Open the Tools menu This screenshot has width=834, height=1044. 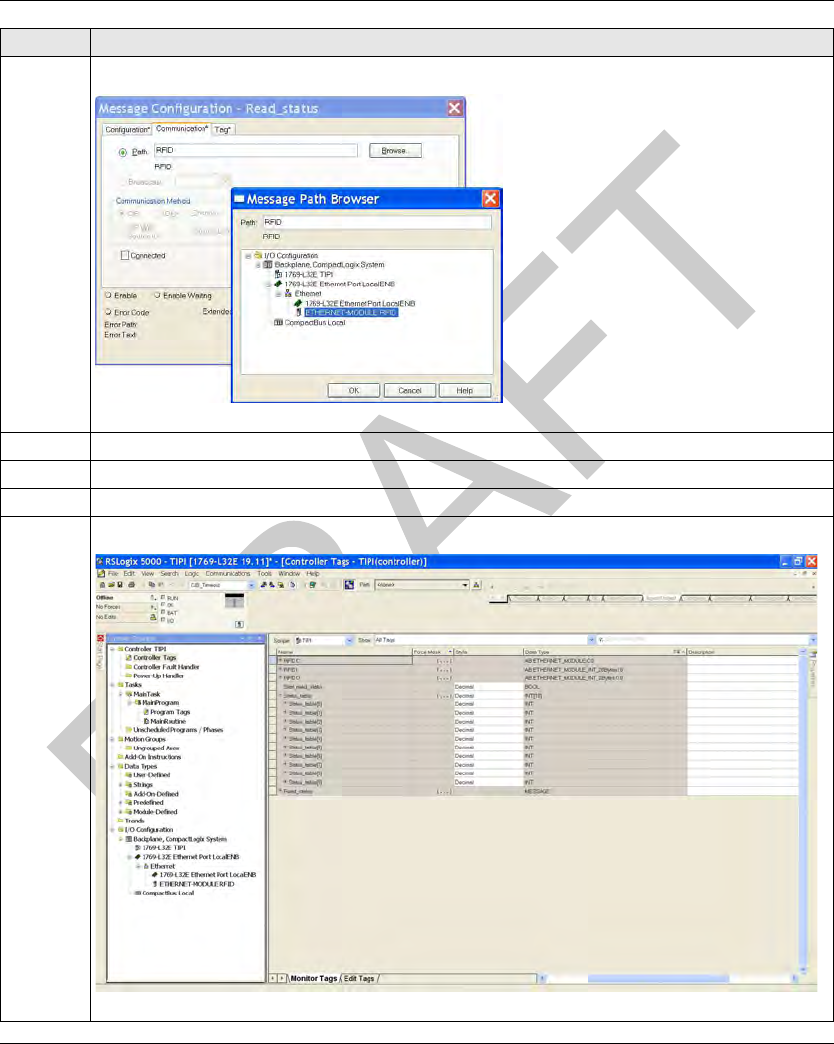tap(264, 573)
